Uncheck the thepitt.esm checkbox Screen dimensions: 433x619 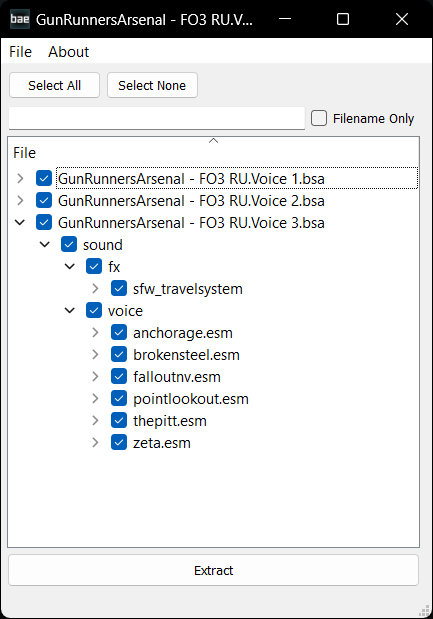[x=119, y=420]
